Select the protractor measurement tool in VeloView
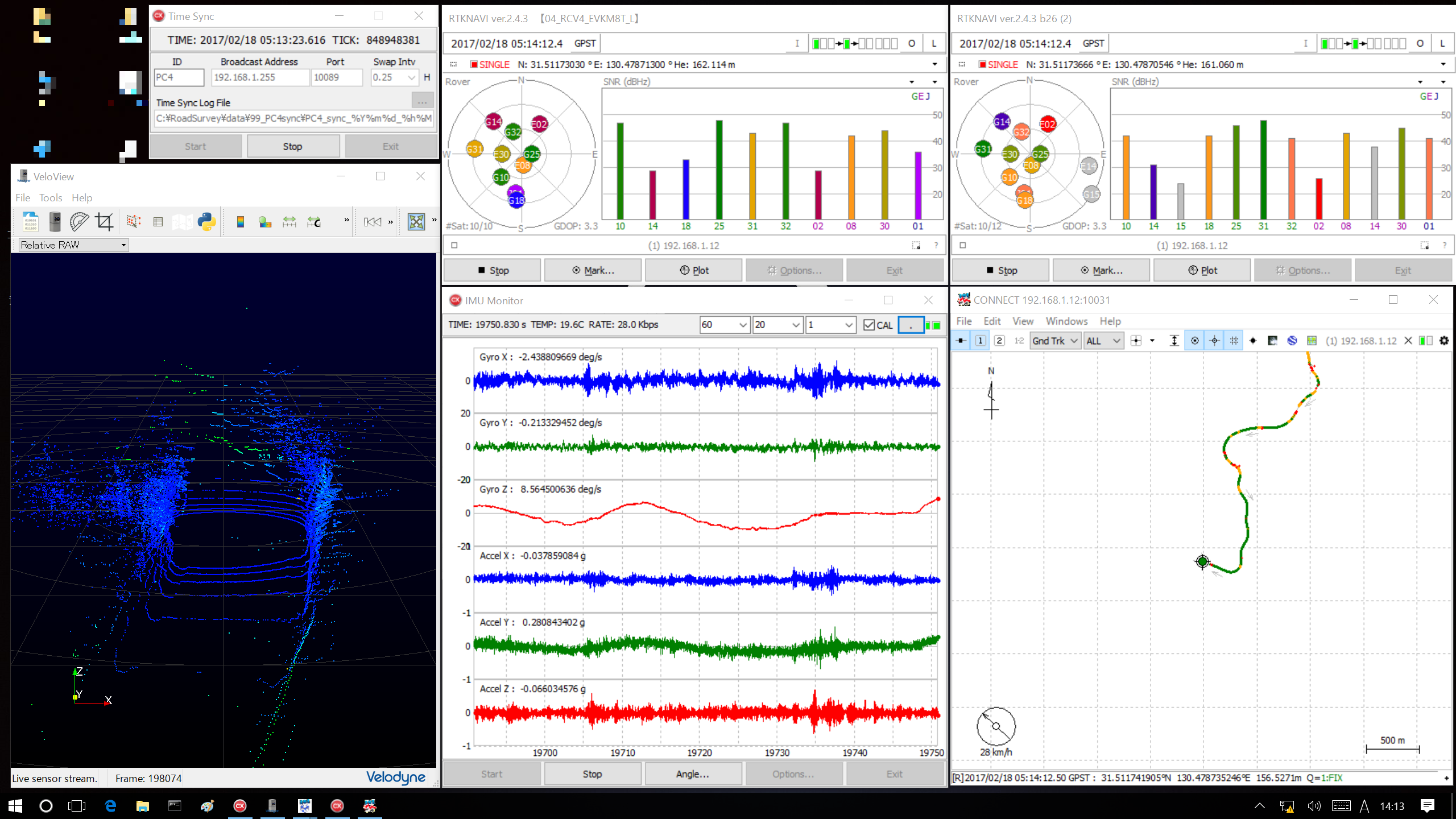Image resolution: width=1456 pixels, height=819 pixels. click(x=79, y=221)
